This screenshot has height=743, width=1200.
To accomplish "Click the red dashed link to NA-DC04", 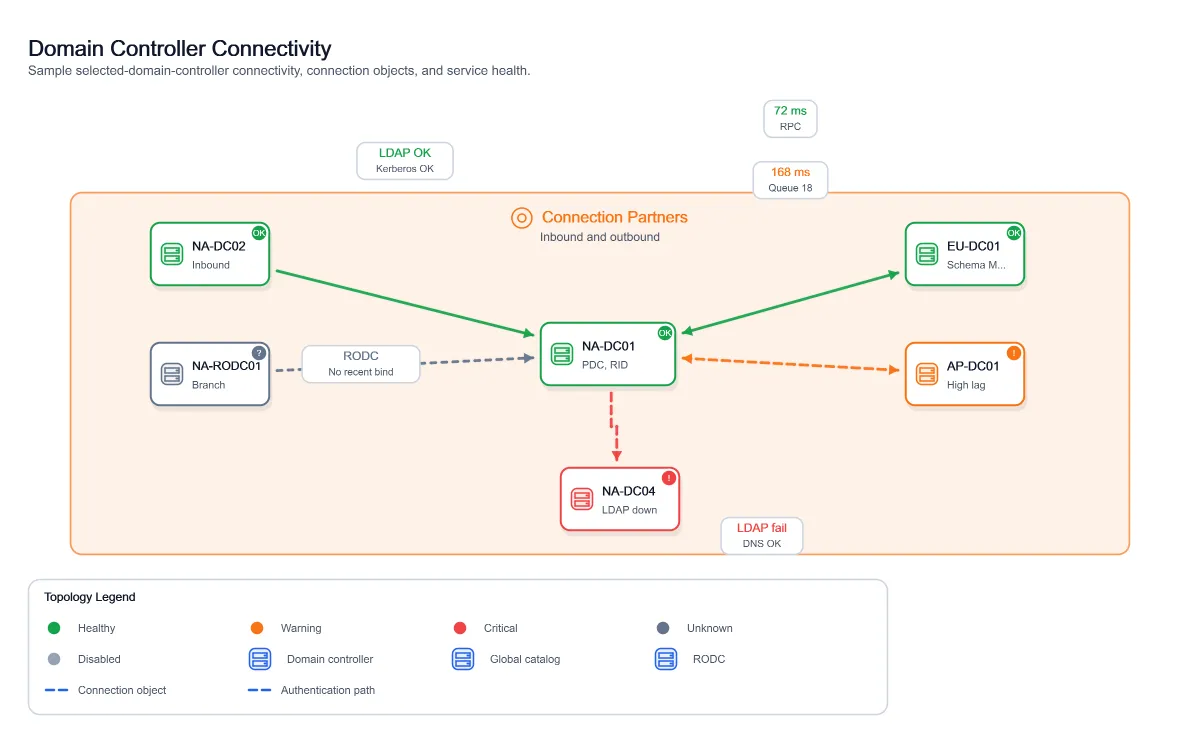I will pos(615,426).
